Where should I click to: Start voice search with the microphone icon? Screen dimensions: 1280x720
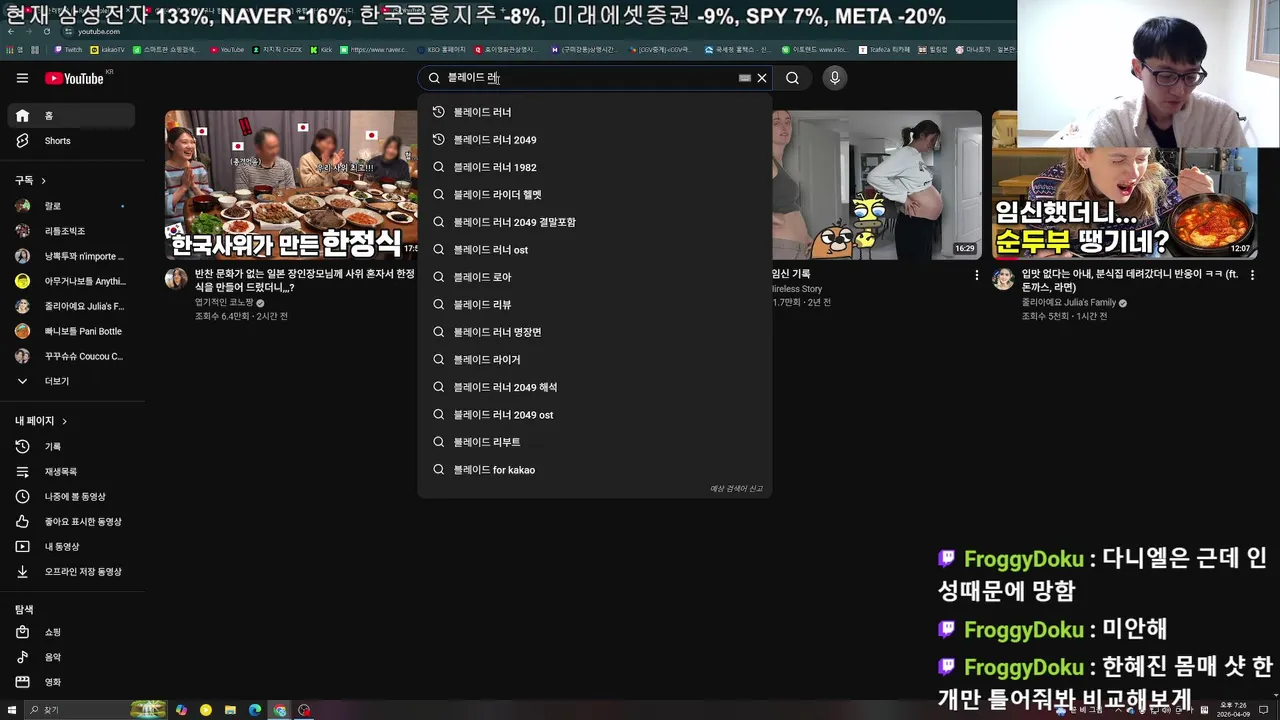pyautogui.click(x=835, y=78)
